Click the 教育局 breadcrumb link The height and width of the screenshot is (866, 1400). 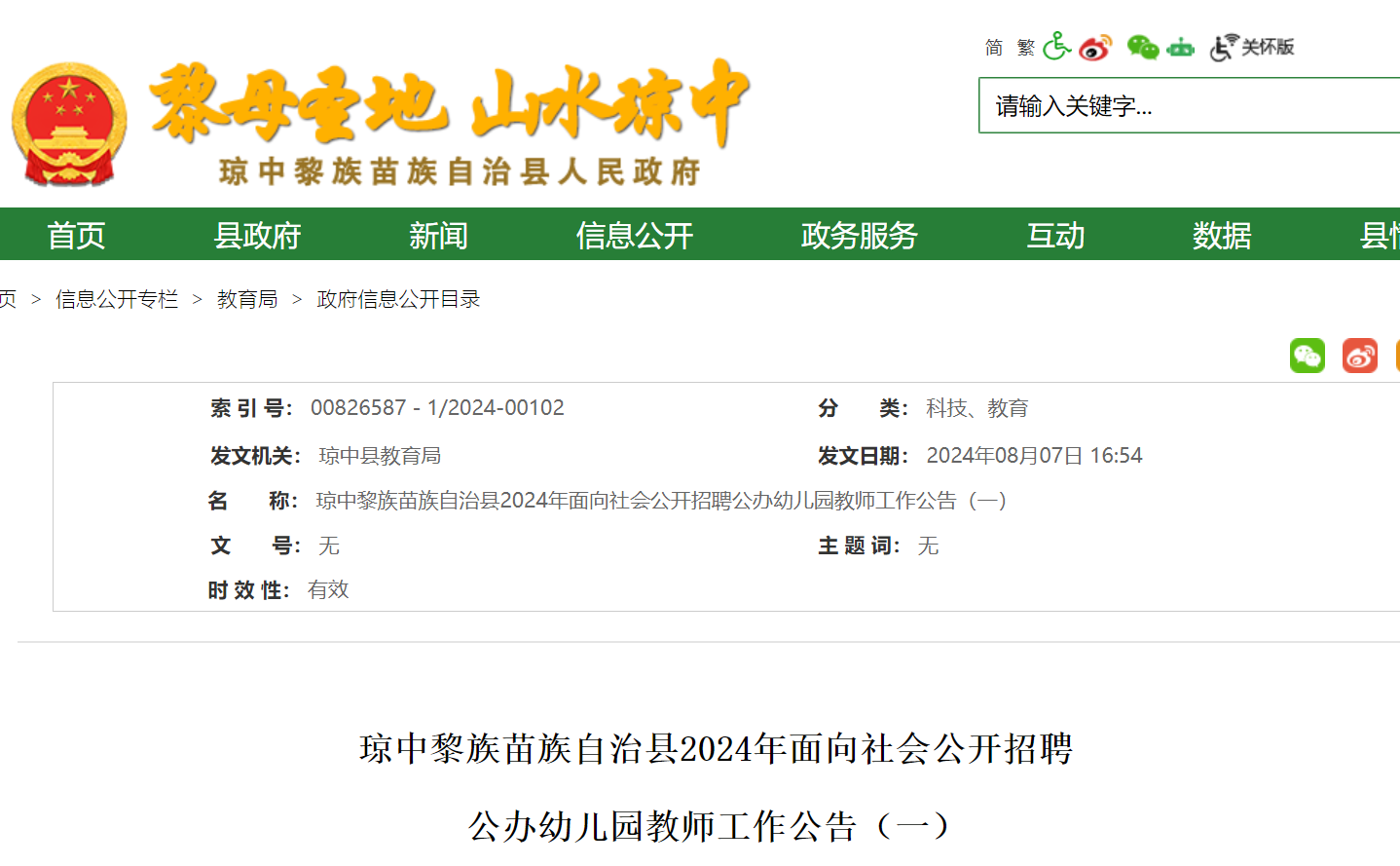247,299
